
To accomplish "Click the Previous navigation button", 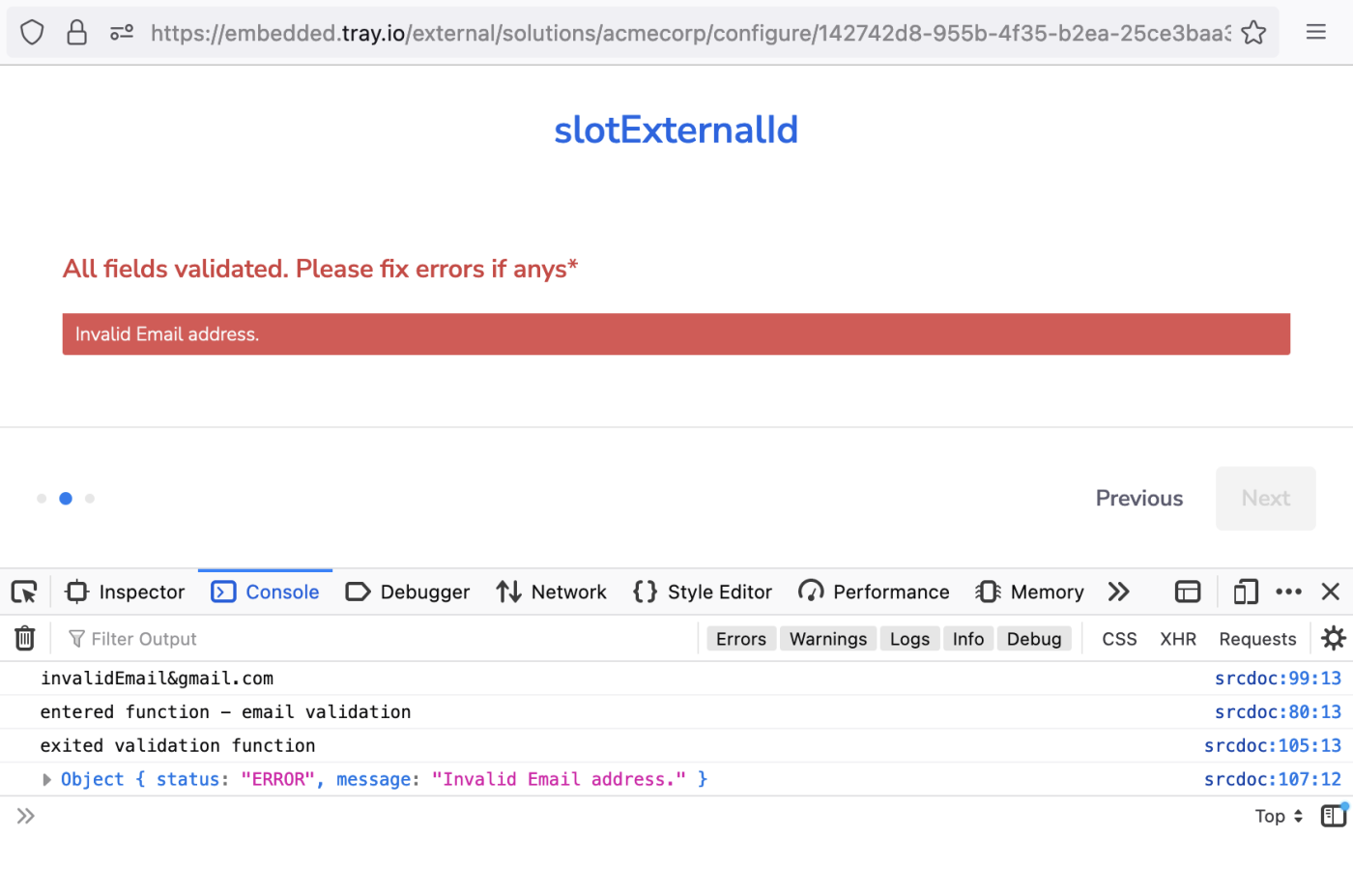I will click(x=1138, y=498).
